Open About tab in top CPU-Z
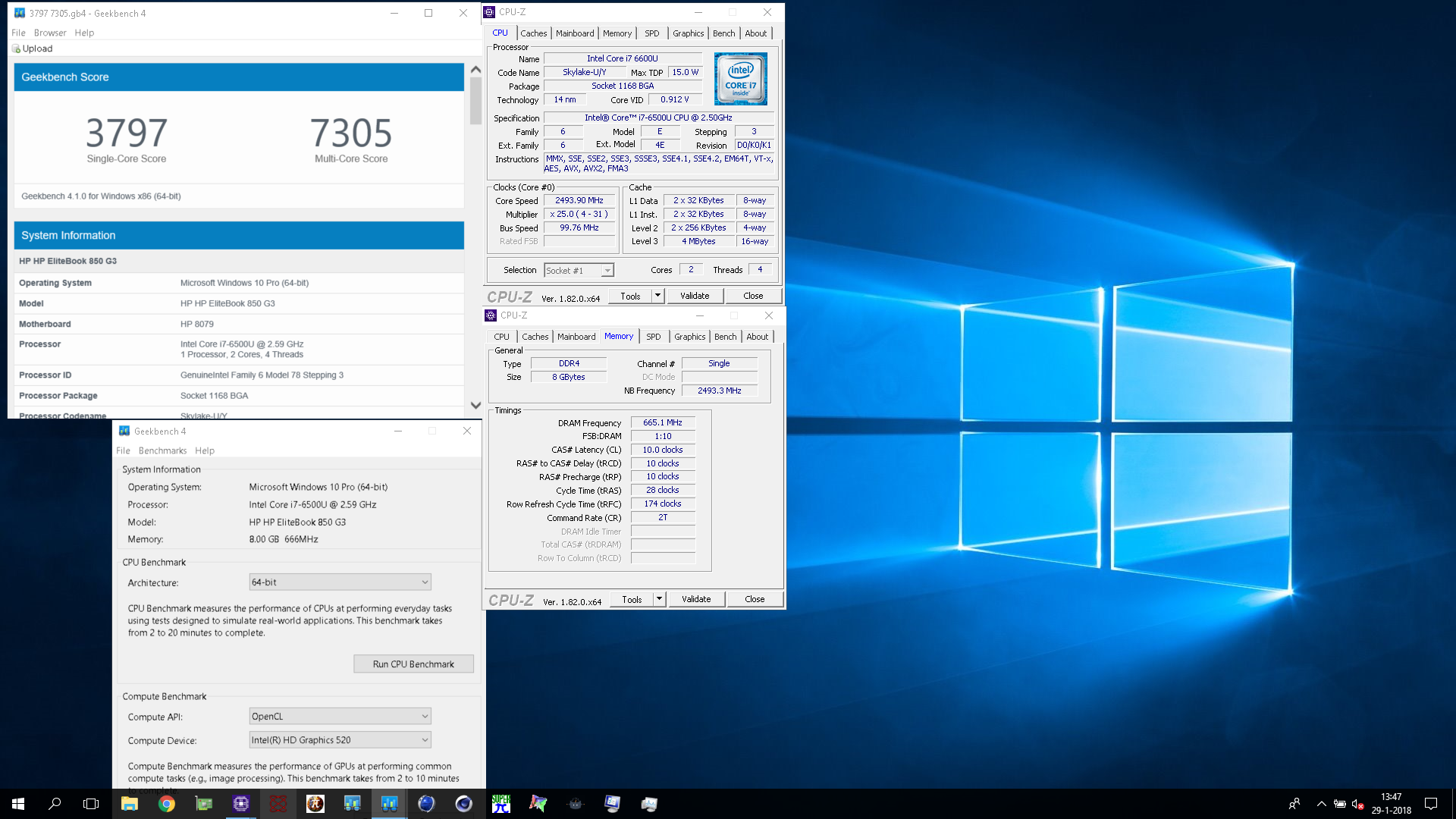Screen dimensions: 1456x819 pyautogui.click(x=756, y=33)
